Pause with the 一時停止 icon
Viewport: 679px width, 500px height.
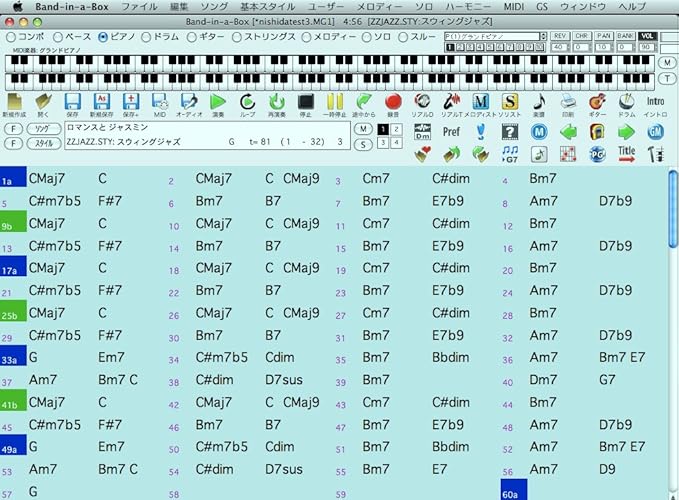click(335, 105)
